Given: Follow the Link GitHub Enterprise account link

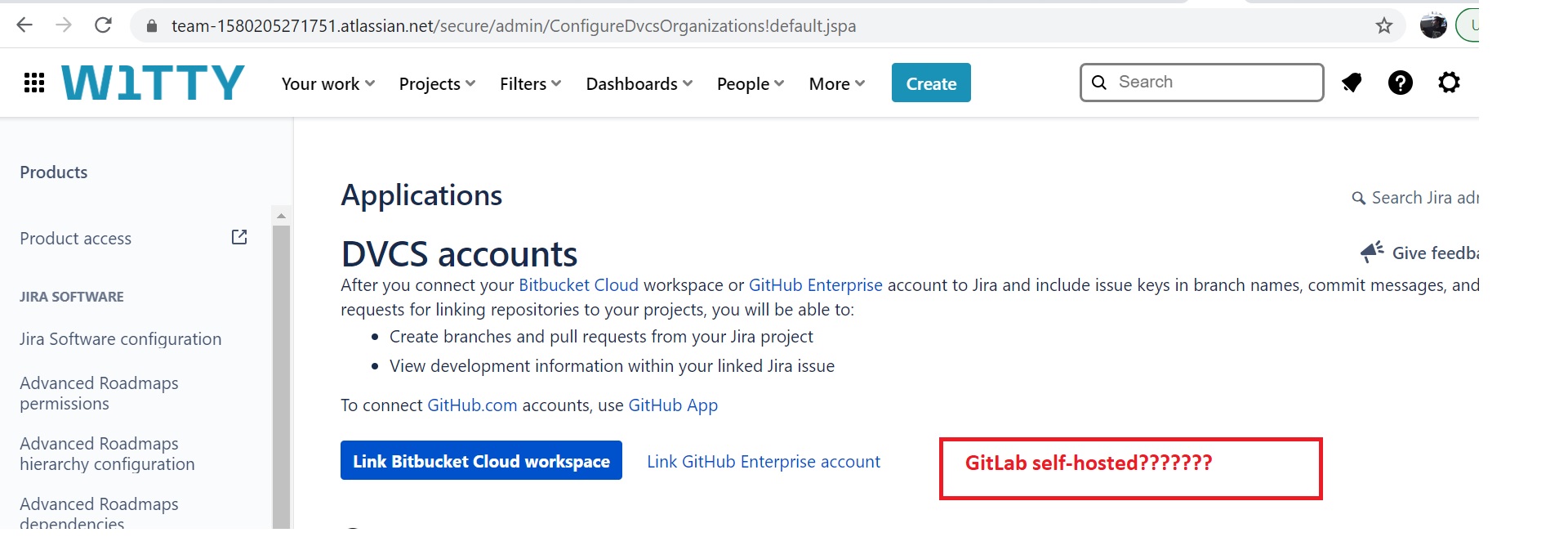Looking at the screenshot, I should pos(764,462).
